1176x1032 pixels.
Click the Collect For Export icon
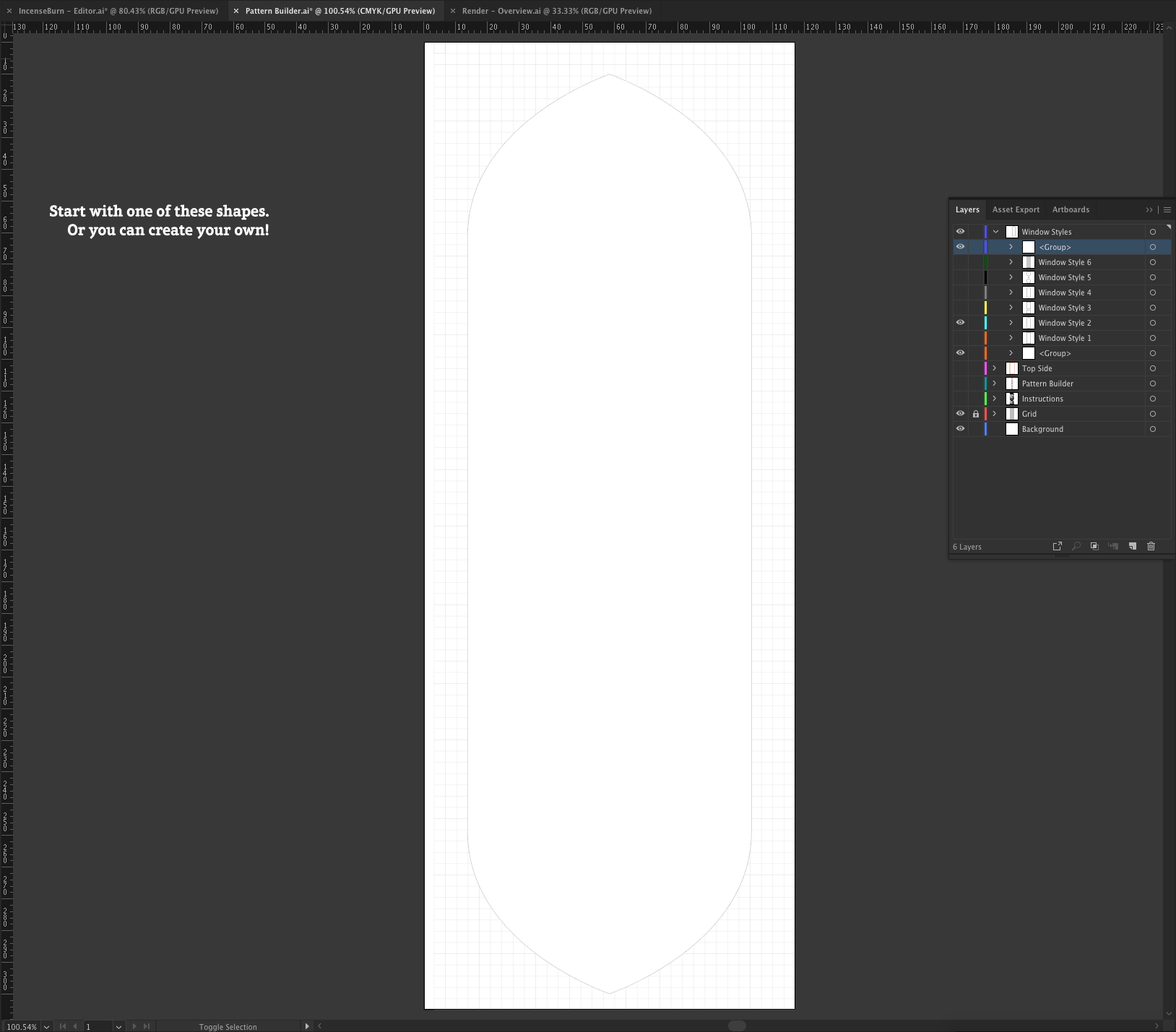pos(1057,547)
